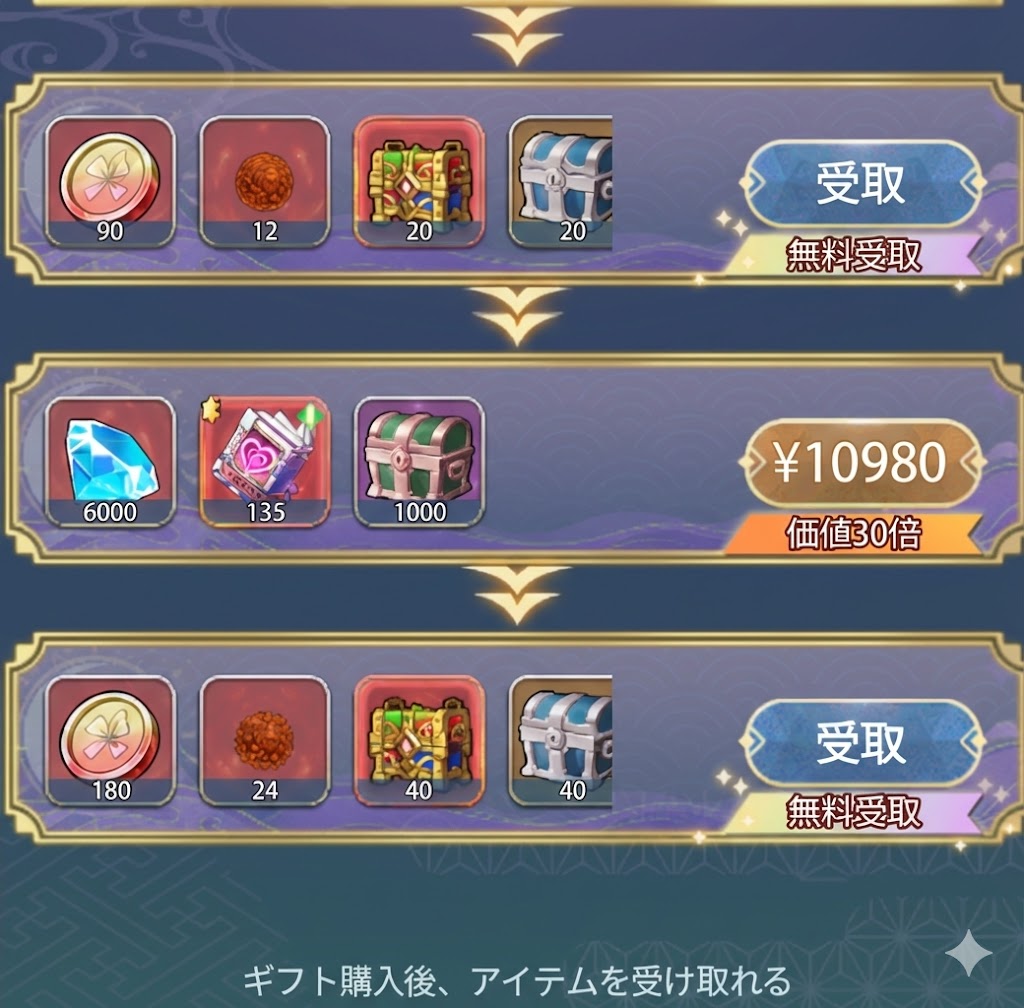The height and width of the screenshot is (1008, 1024).
Task: Tap the blue silver chest with 20
Action: click(560, 181)
